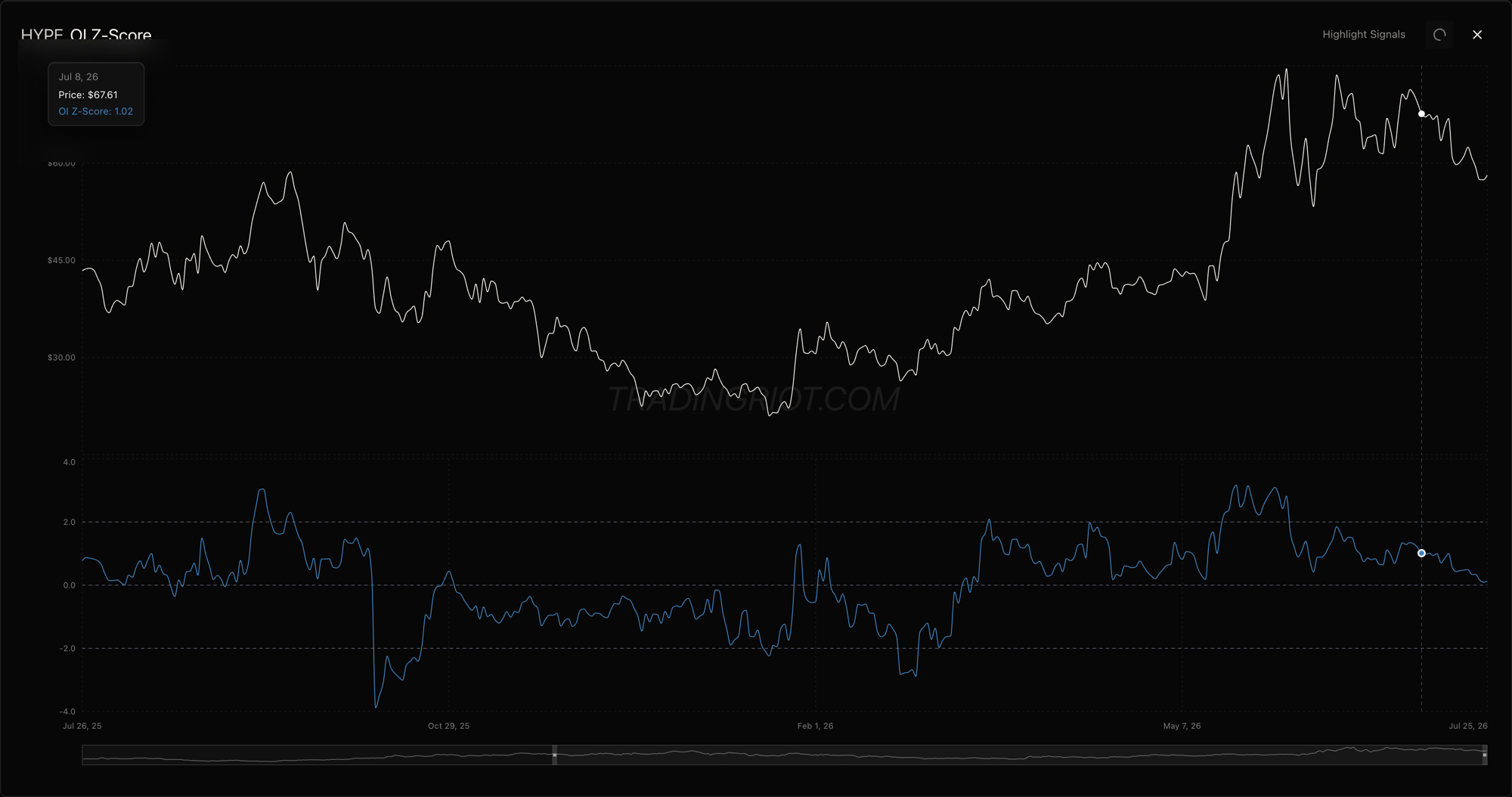
Task: Click the 'Jul 26, 25' axis label
Action: coord(82,726)
